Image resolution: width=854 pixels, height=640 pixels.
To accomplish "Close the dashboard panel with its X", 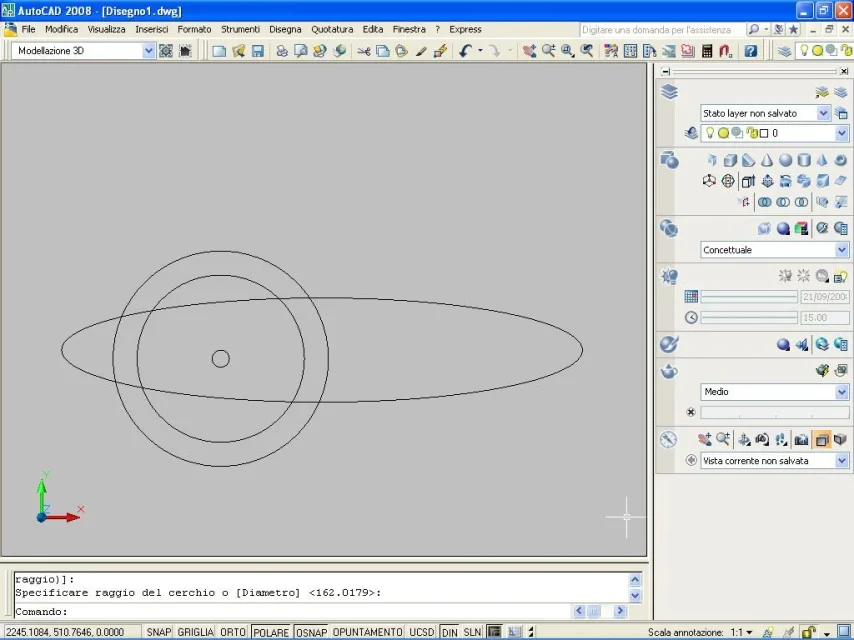I will coord(844,71).
